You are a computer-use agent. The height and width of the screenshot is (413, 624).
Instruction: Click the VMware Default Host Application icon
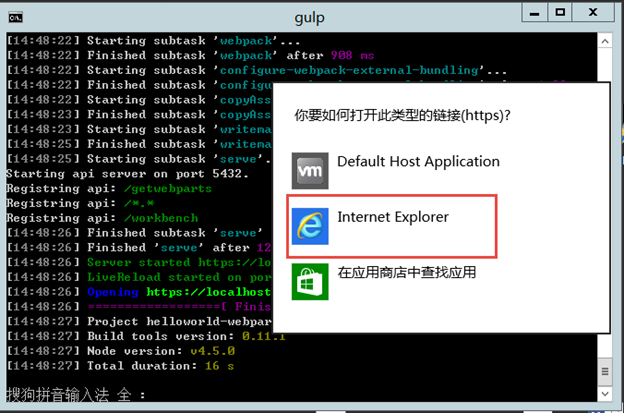click(x=310, y=171)
